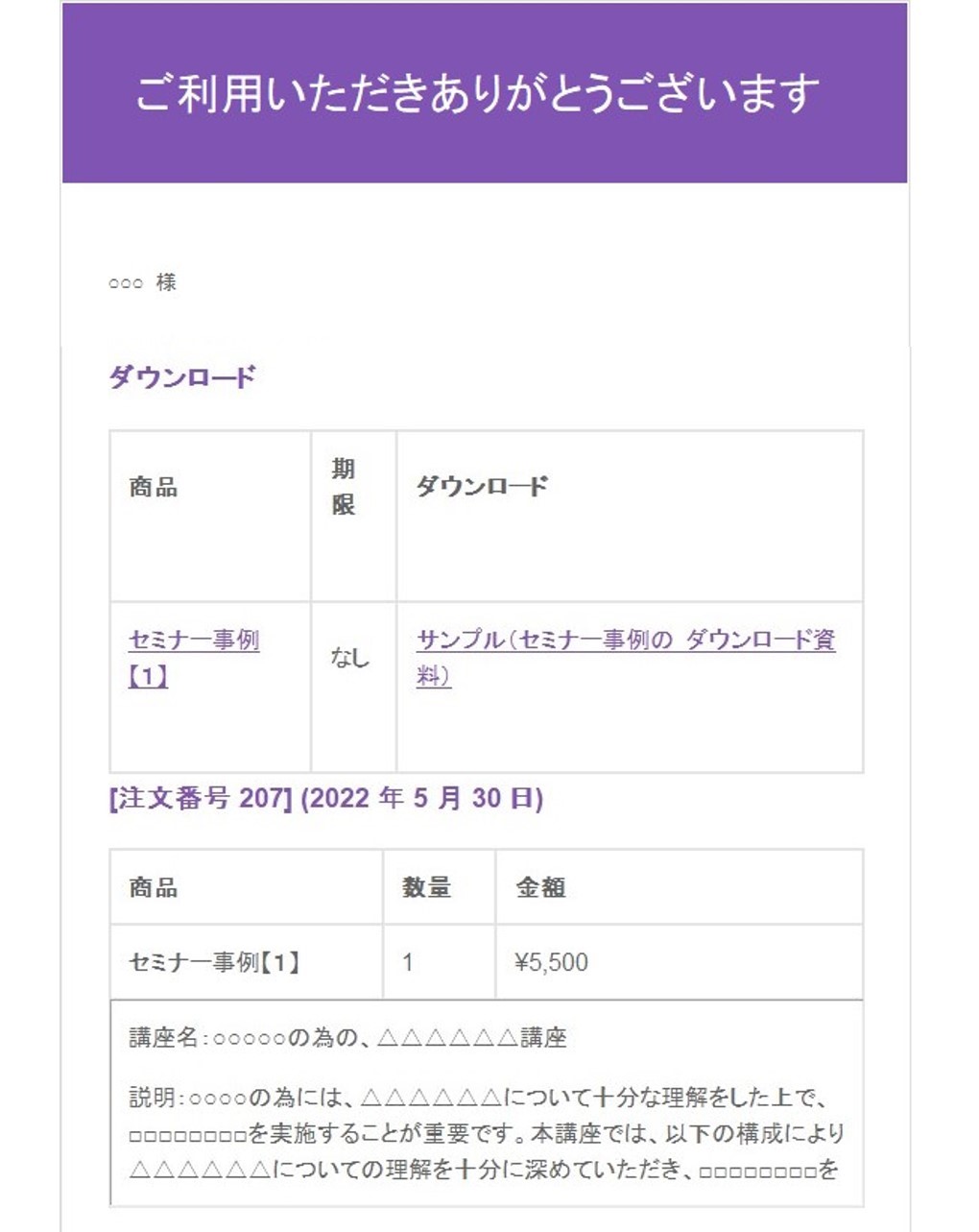Open the セミナー事例【1】 product link
Viewport: 979px width, 1232px height.
[193, 641]
